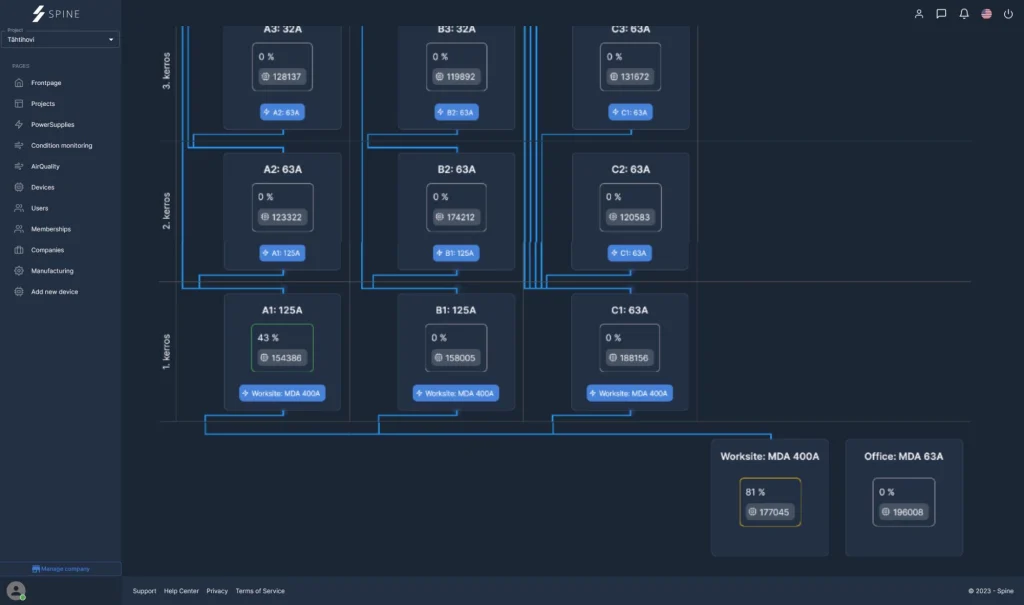Viewport: 1024px width, 605px height.
Task: Select Condition monitoring in sidebar
Action: point(61,146)
